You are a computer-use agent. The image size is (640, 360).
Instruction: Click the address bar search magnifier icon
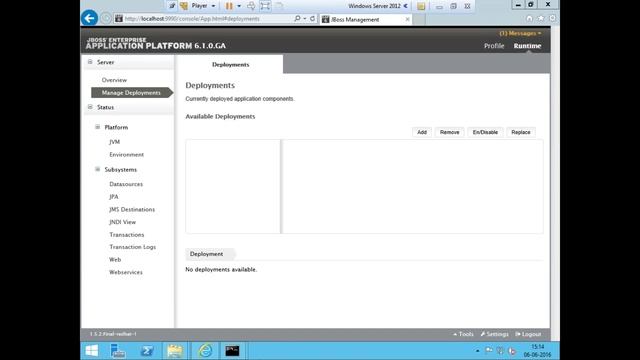(297, 18)
